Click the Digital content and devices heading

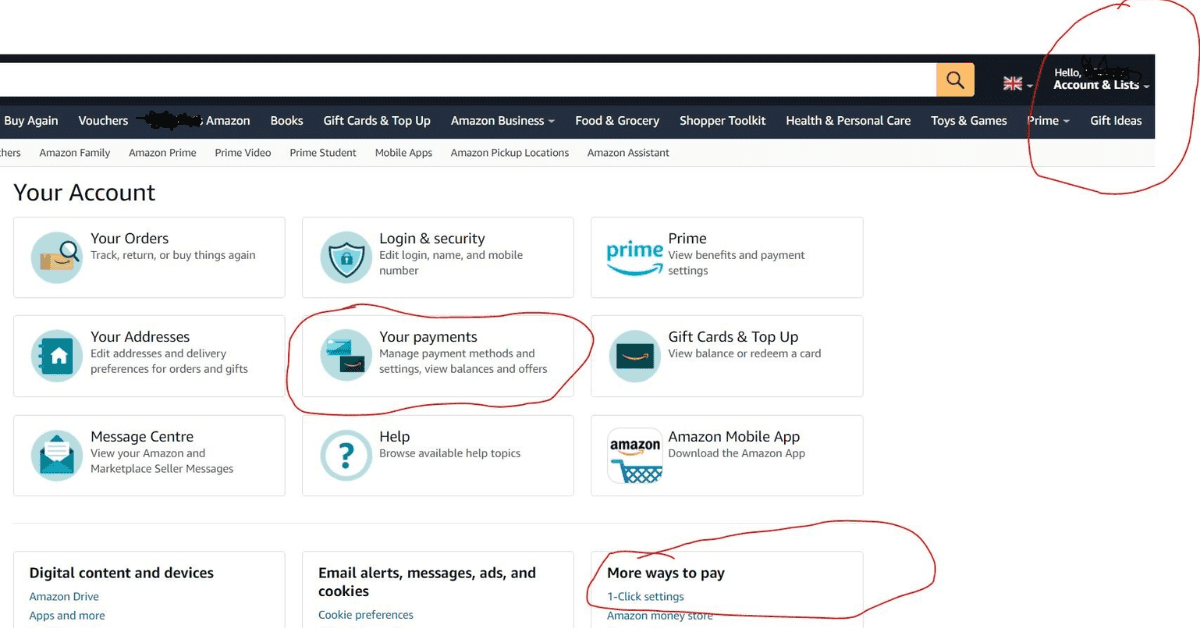121,573
